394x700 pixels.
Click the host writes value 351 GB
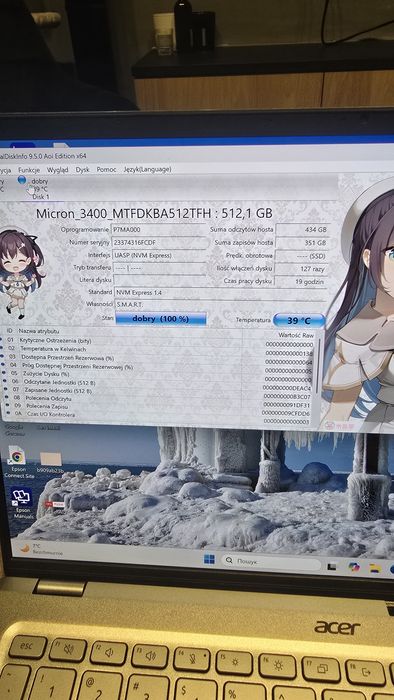(x=302, y=243)
